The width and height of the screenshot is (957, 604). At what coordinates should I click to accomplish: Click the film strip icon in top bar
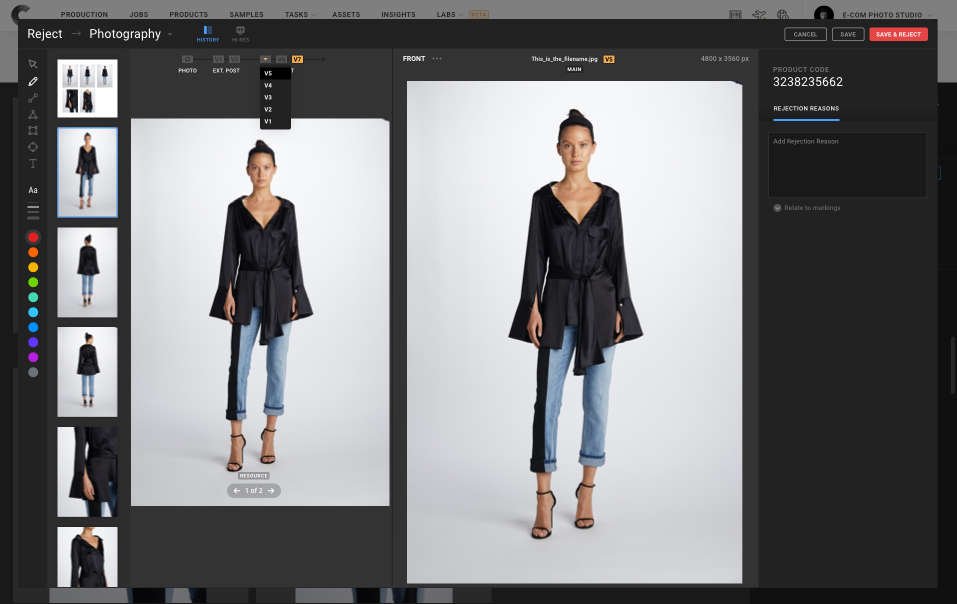pos(735,15)
